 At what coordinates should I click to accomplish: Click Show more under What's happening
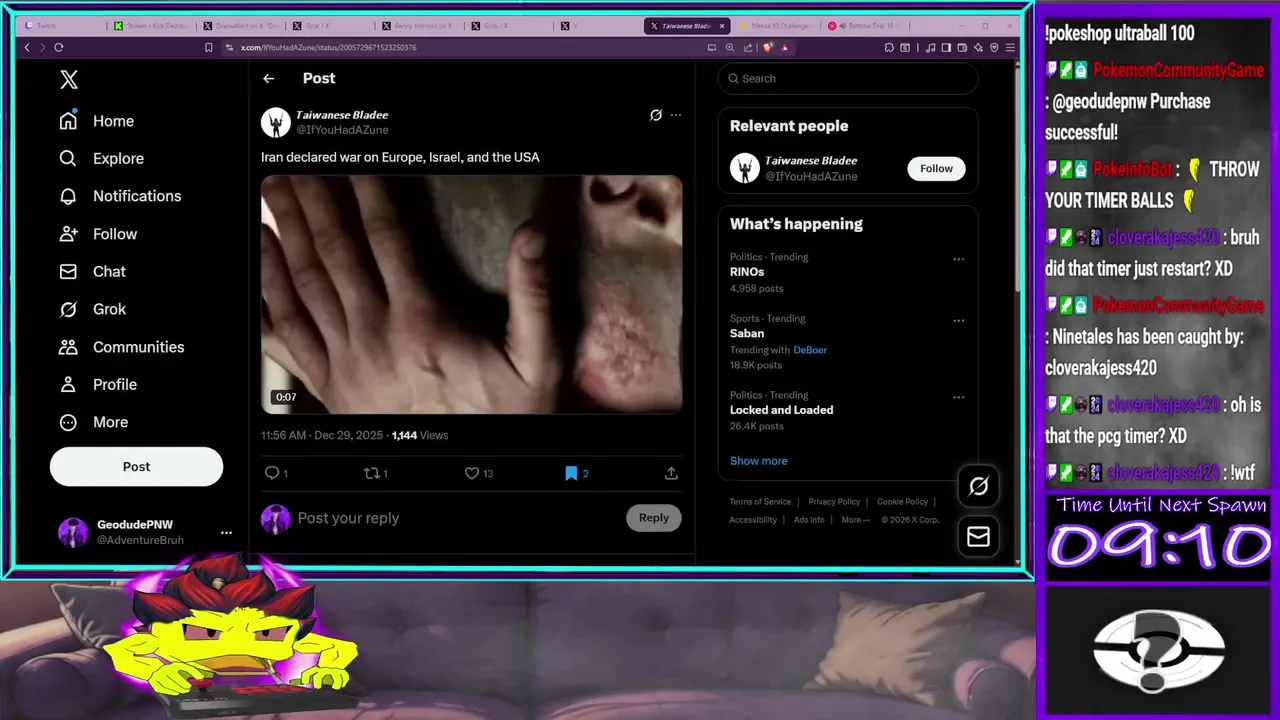pyautogui.click(x=758, y=461)
